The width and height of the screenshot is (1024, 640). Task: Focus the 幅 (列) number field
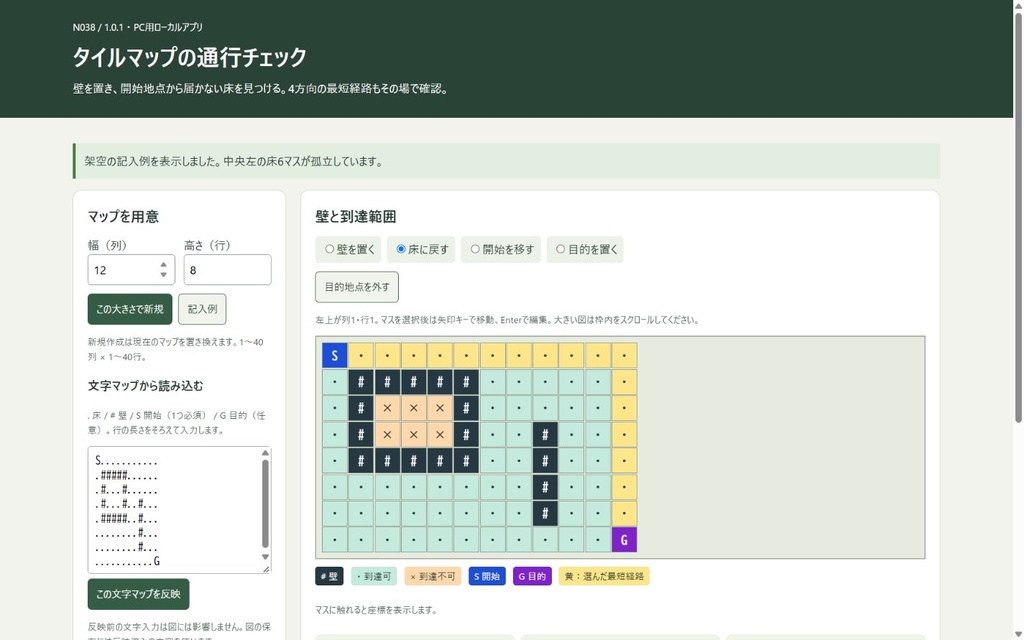(x=131, y=270)
